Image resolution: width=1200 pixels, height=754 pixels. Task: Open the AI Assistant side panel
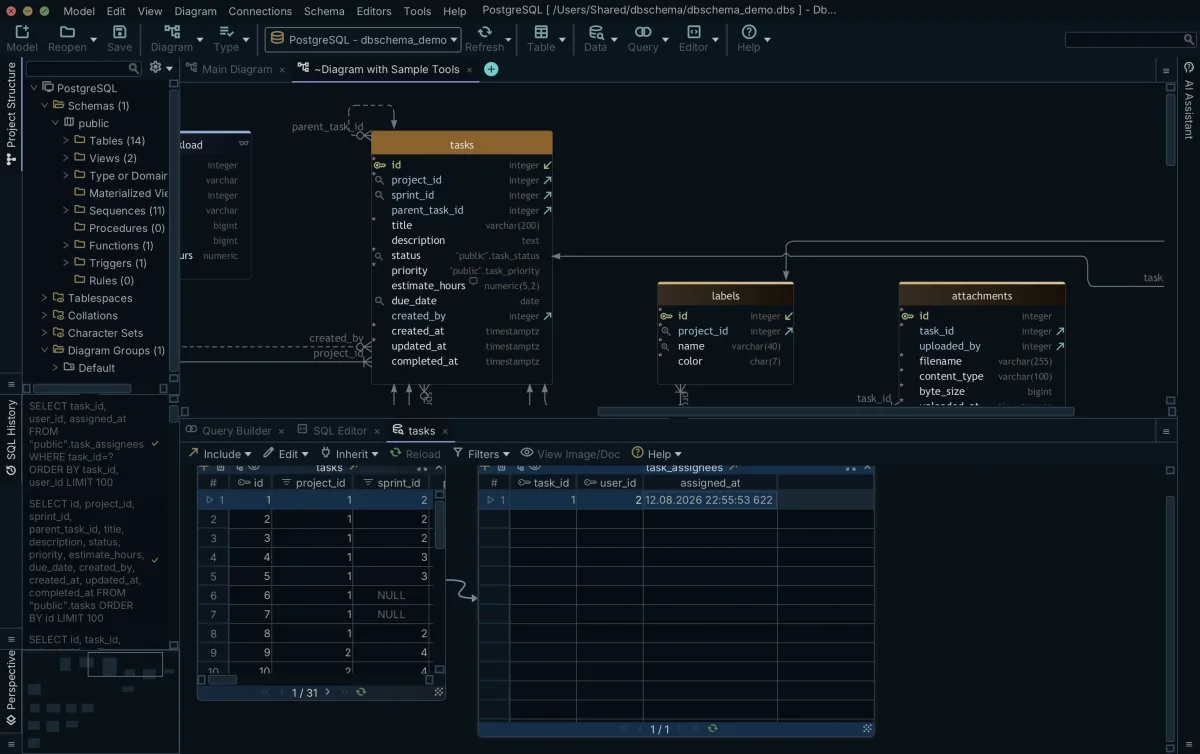click(x=1189, y=100)
